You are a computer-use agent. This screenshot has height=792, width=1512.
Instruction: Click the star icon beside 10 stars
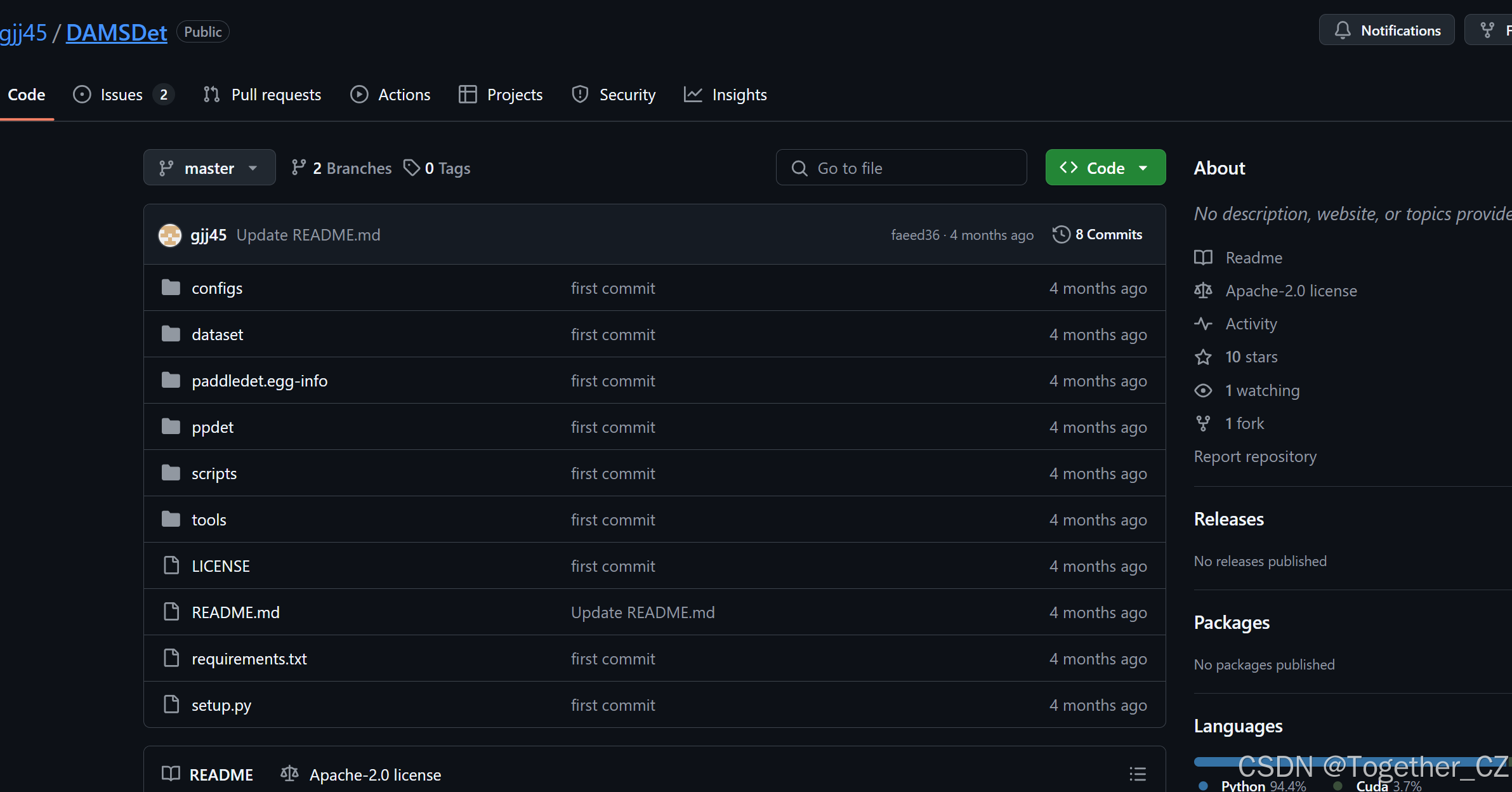(x=1203, y=357)
